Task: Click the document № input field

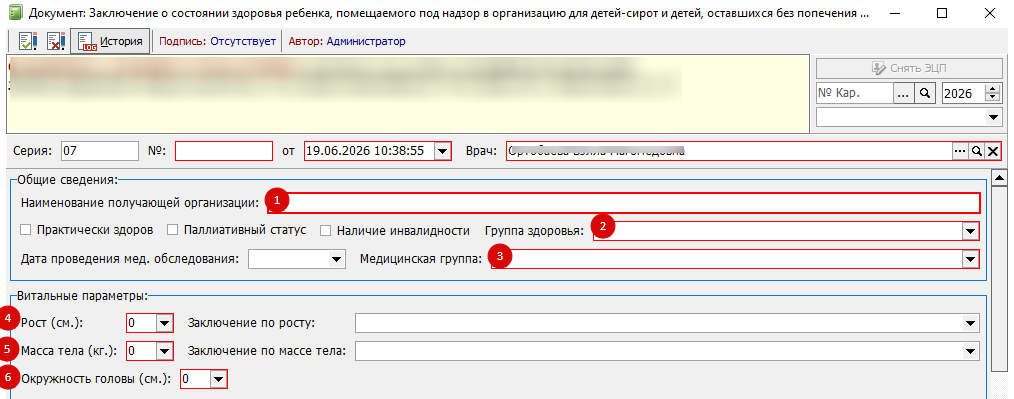Action: click(x=224, y=151)
